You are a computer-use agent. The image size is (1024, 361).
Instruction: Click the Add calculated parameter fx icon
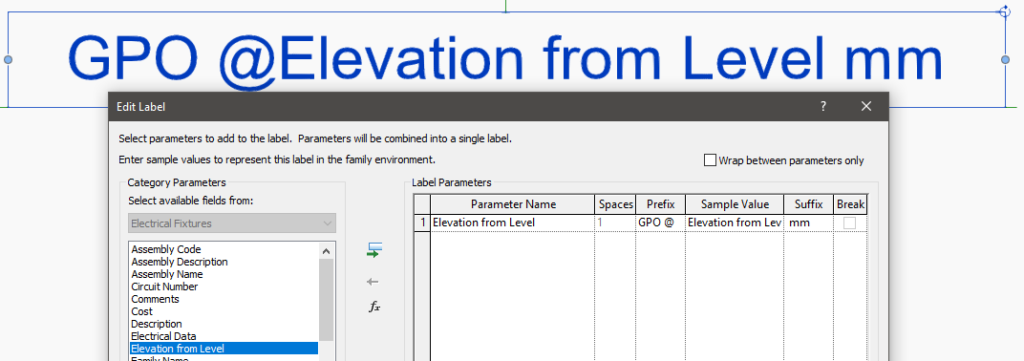point(374,306)
